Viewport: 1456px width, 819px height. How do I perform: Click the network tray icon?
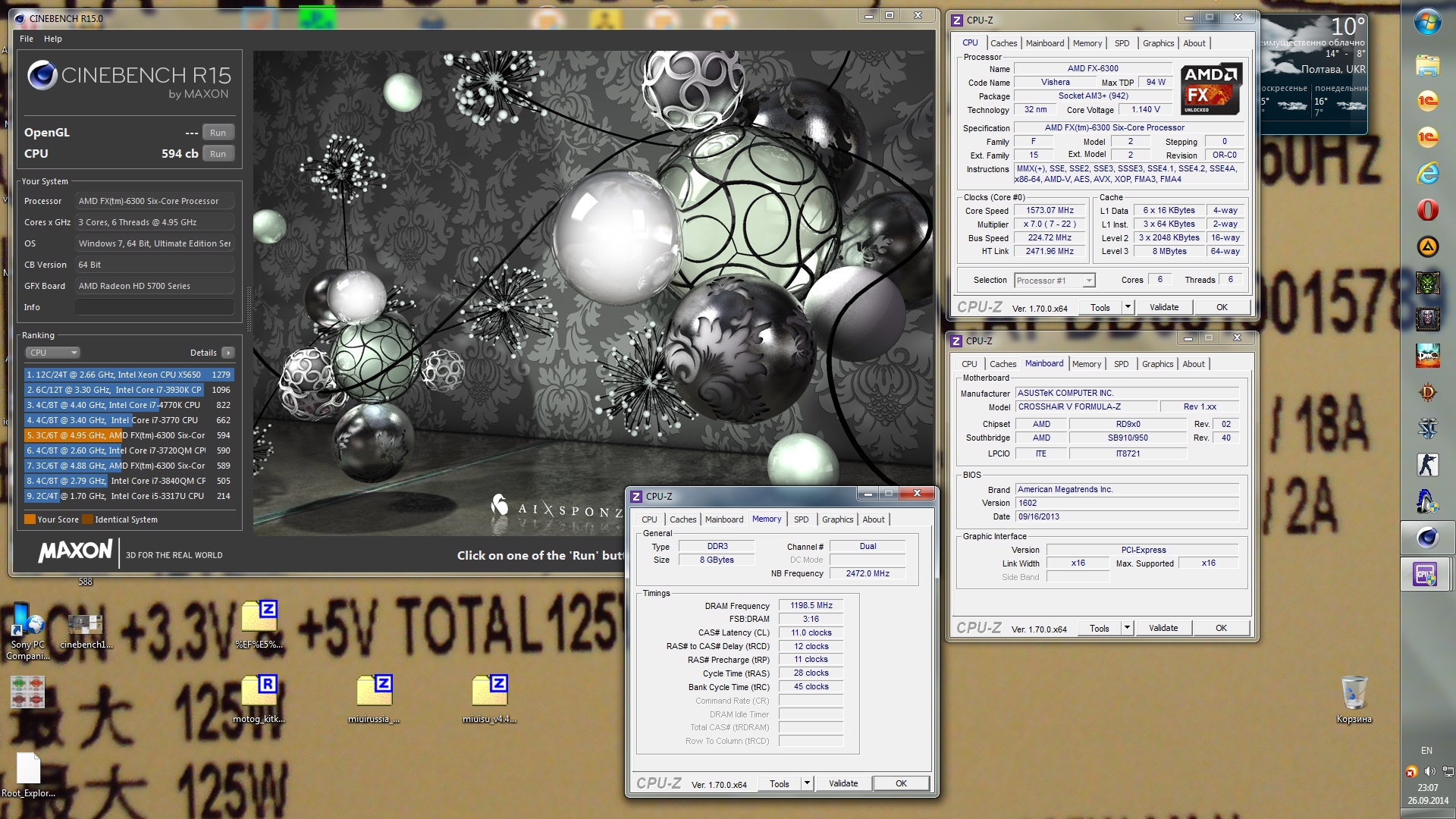tap(1448, 771)
